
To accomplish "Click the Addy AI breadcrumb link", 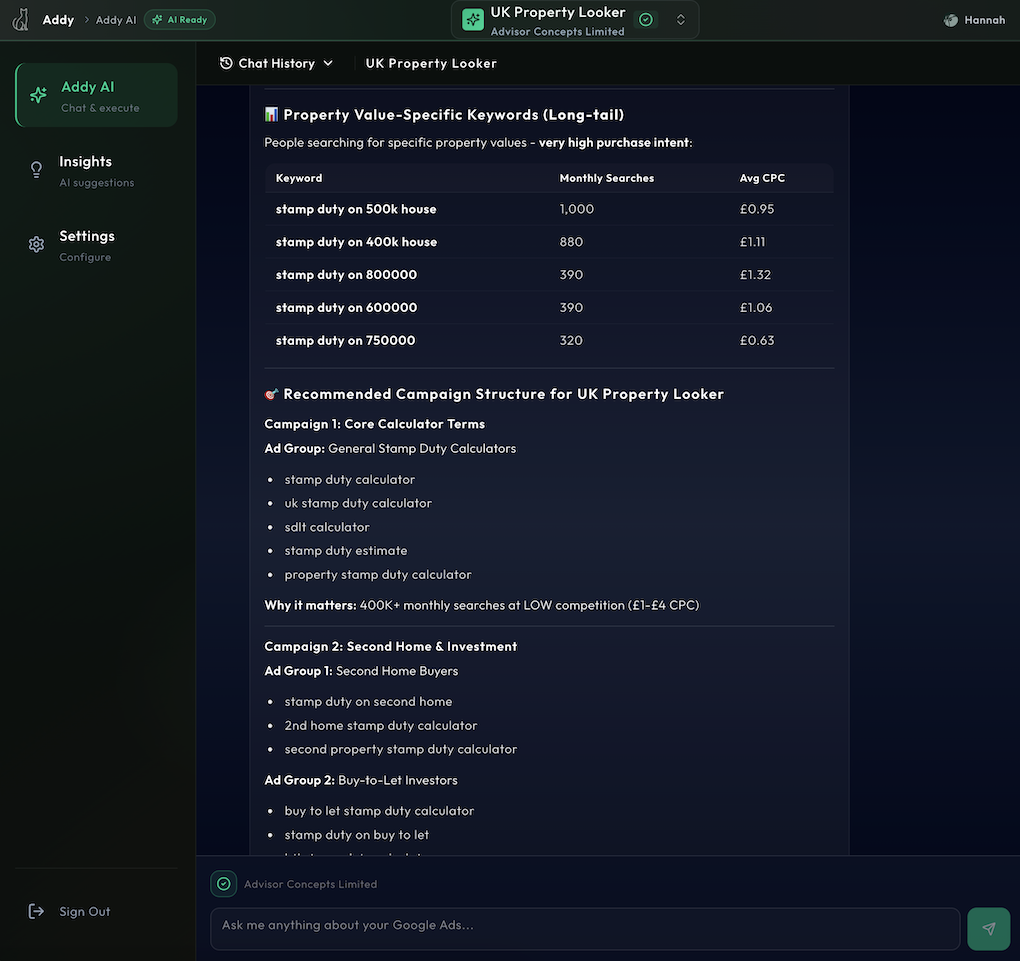I will click(x=116, y=20).
